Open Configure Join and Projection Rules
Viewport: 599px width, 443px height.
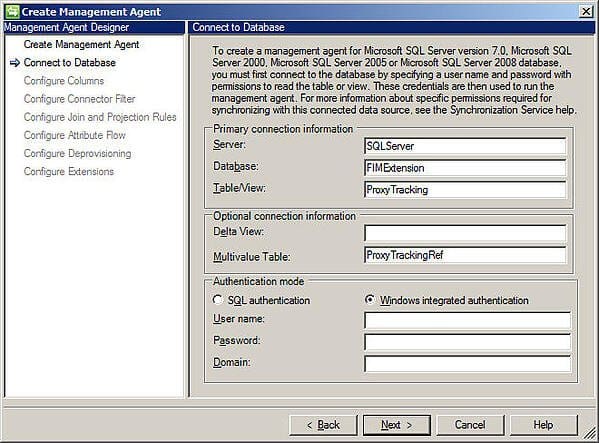tap(100, 117)
